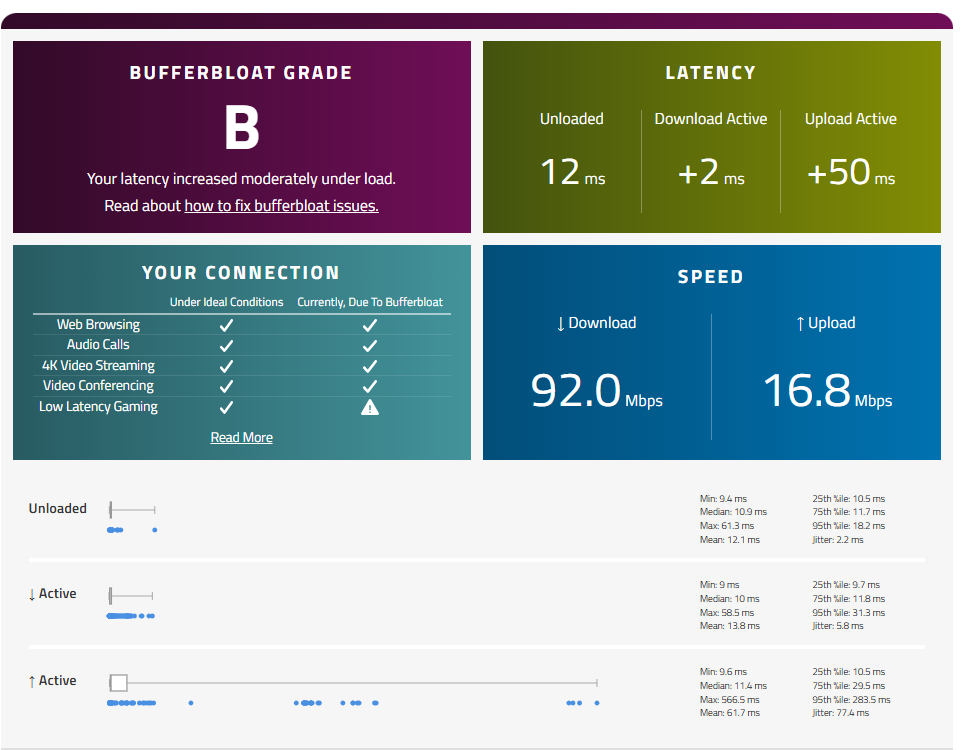Click the latency increased moderately message
This screenshot has width=973, height=750.
(241, 179)
